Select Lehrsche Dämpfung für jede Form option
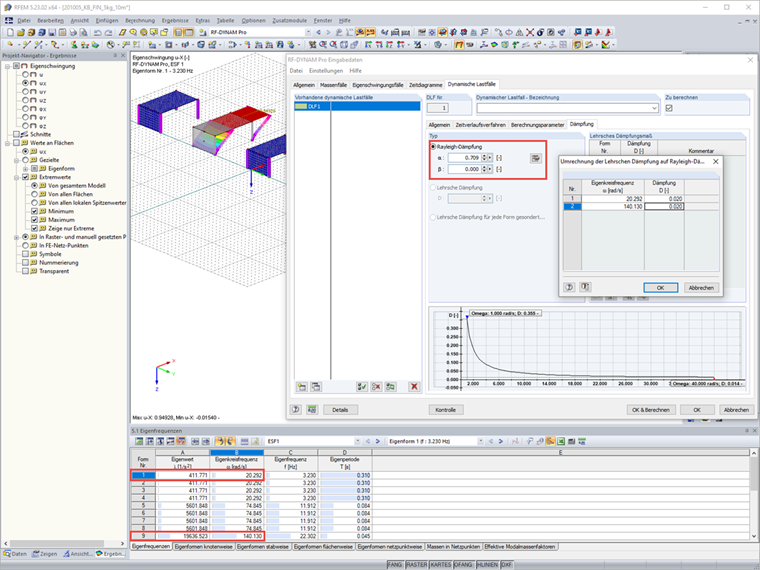 [433, 217]
